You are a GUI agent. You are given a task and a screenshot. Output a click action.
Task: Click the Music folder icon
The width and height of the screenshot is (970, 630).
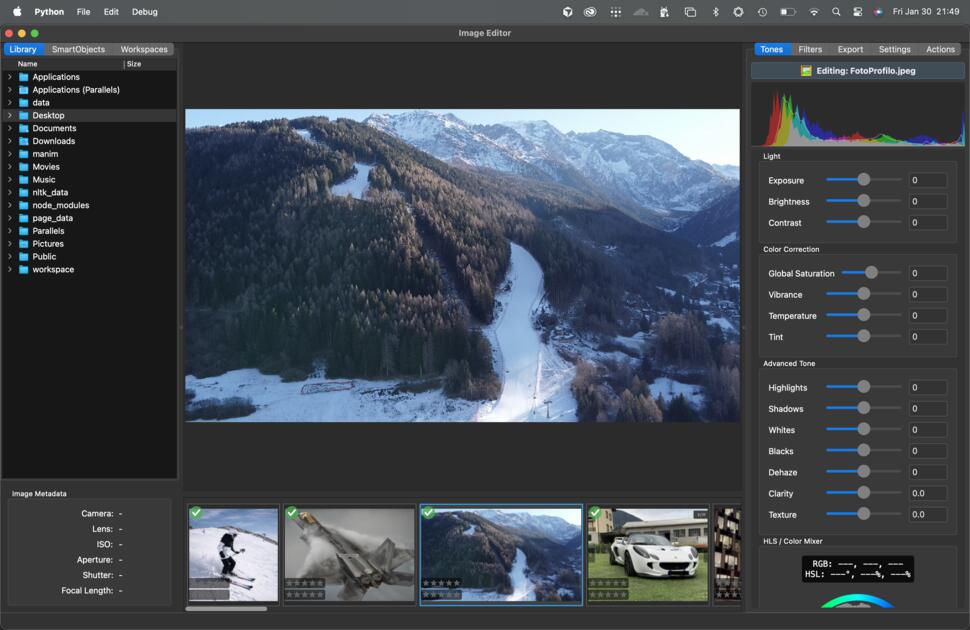(x=24, y=179)
